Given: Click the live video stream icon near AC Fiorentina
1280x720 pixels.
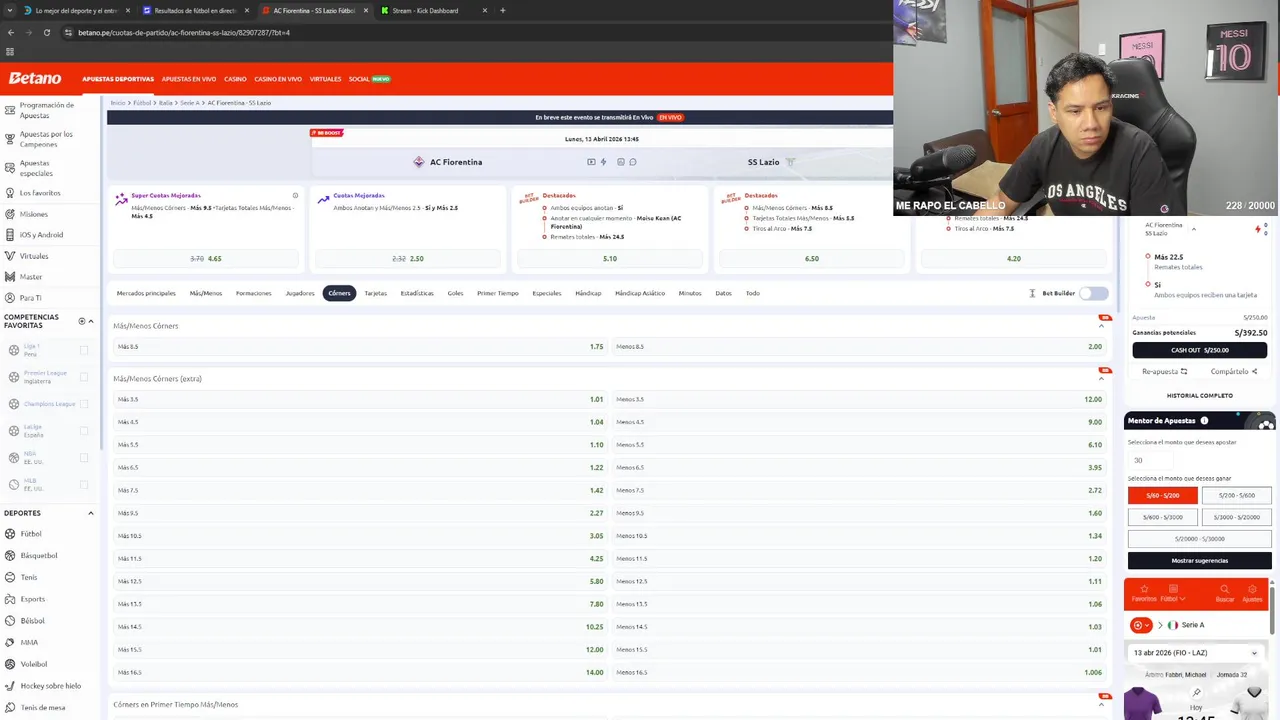Looking at the screenshot, I should tap(591, 162).
